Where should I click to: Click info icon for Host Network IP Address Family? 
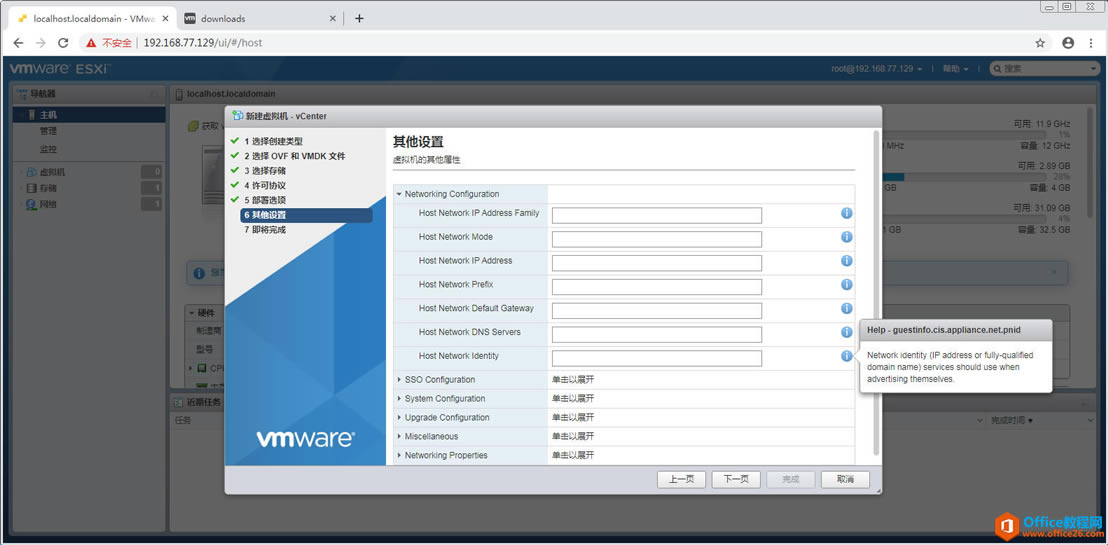tap(846, 213)
